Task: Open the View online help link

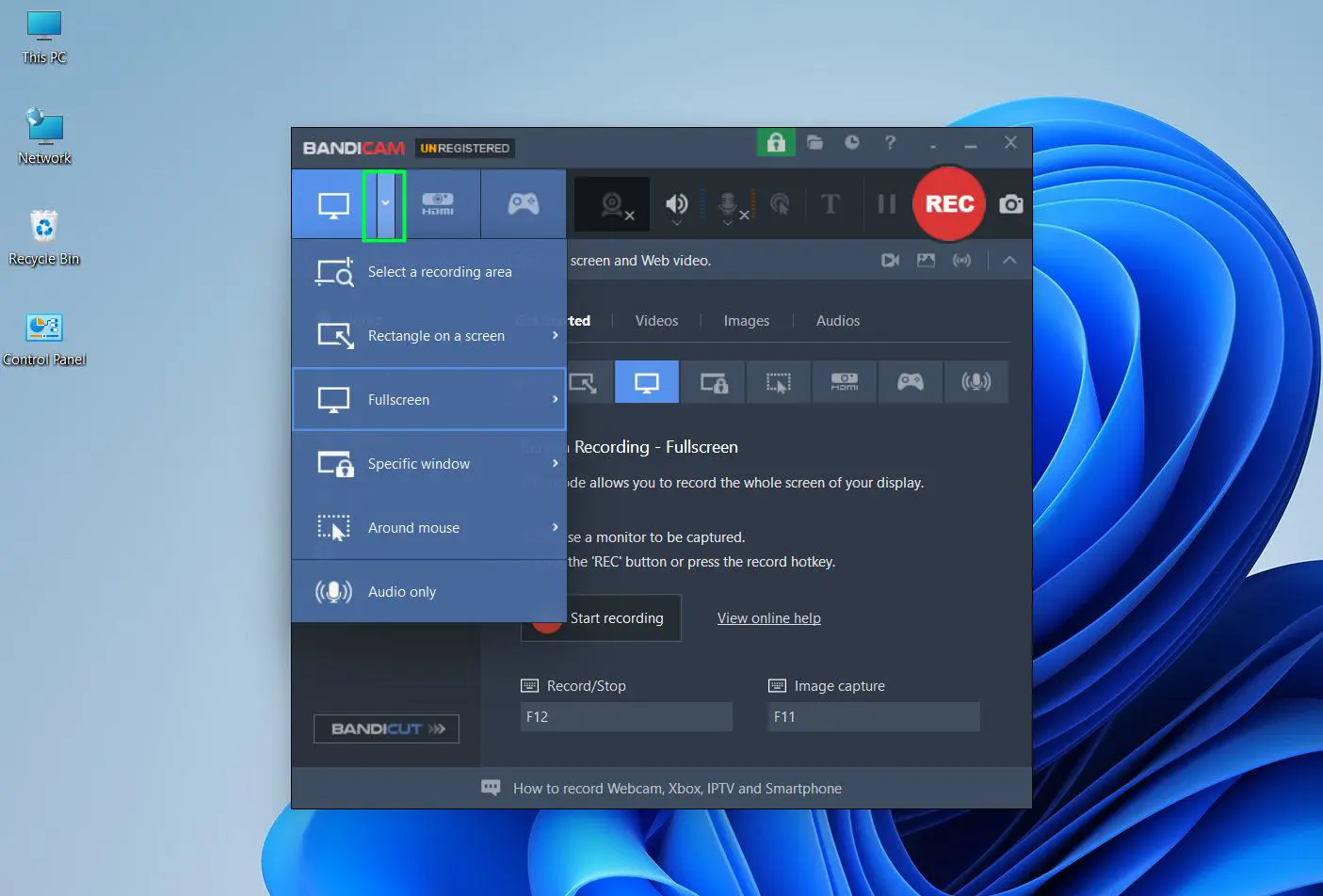Action: pos(768,617)
